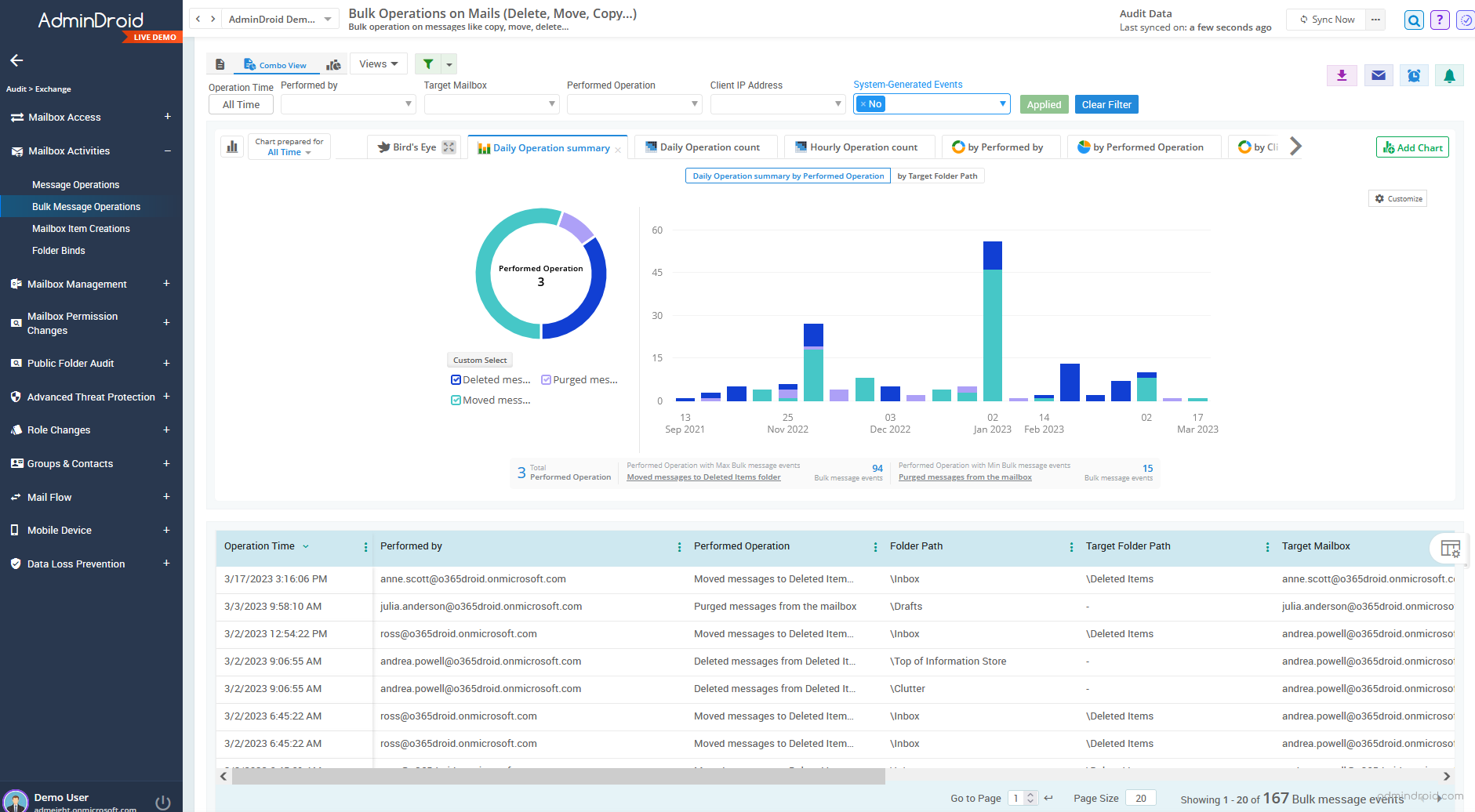Open the search magnifier in the top bar
This screenshot has height=812, width=1475.
click(x=1414, y=20)
